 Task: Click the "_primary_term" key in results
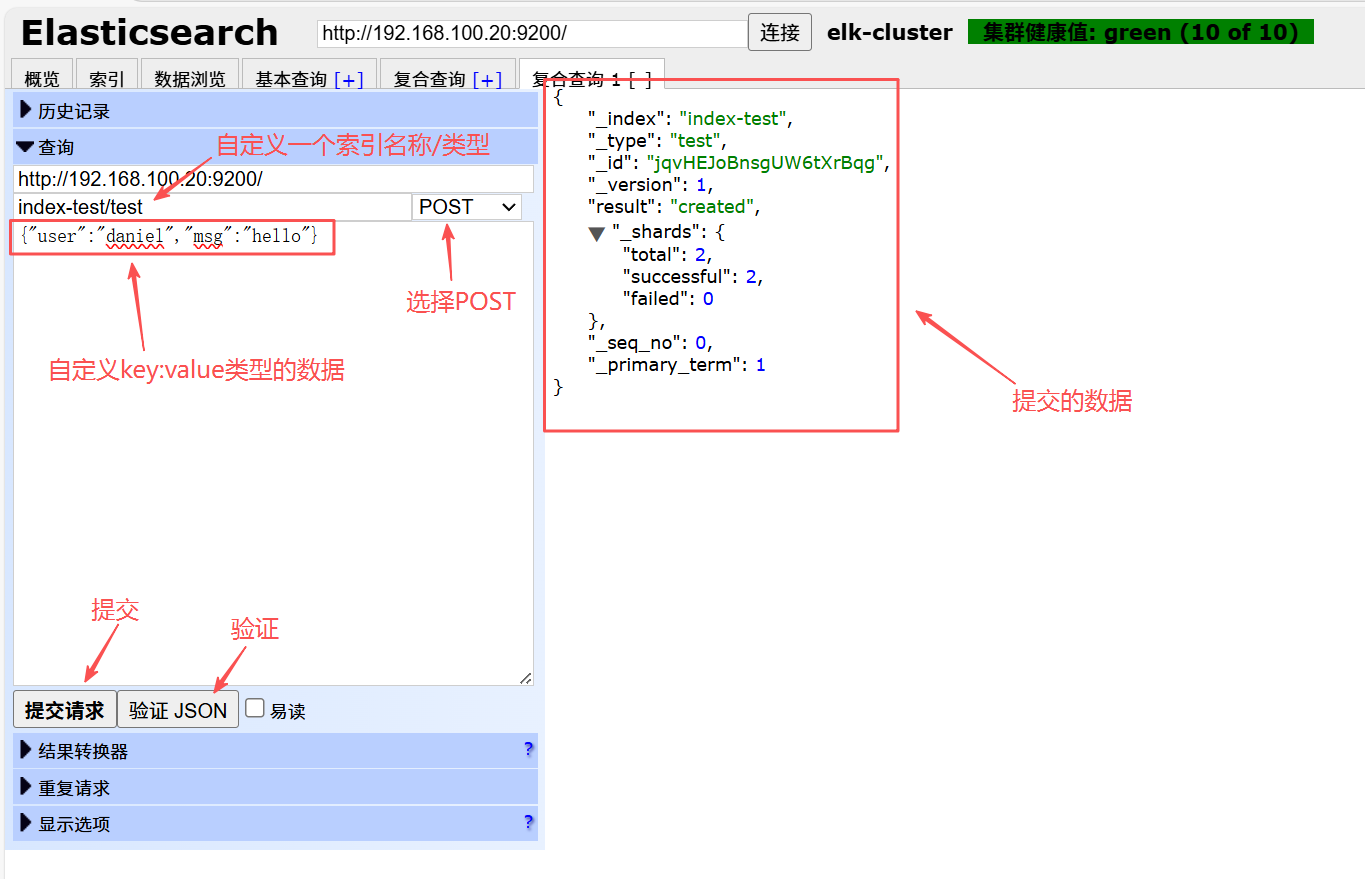(666, 365)
